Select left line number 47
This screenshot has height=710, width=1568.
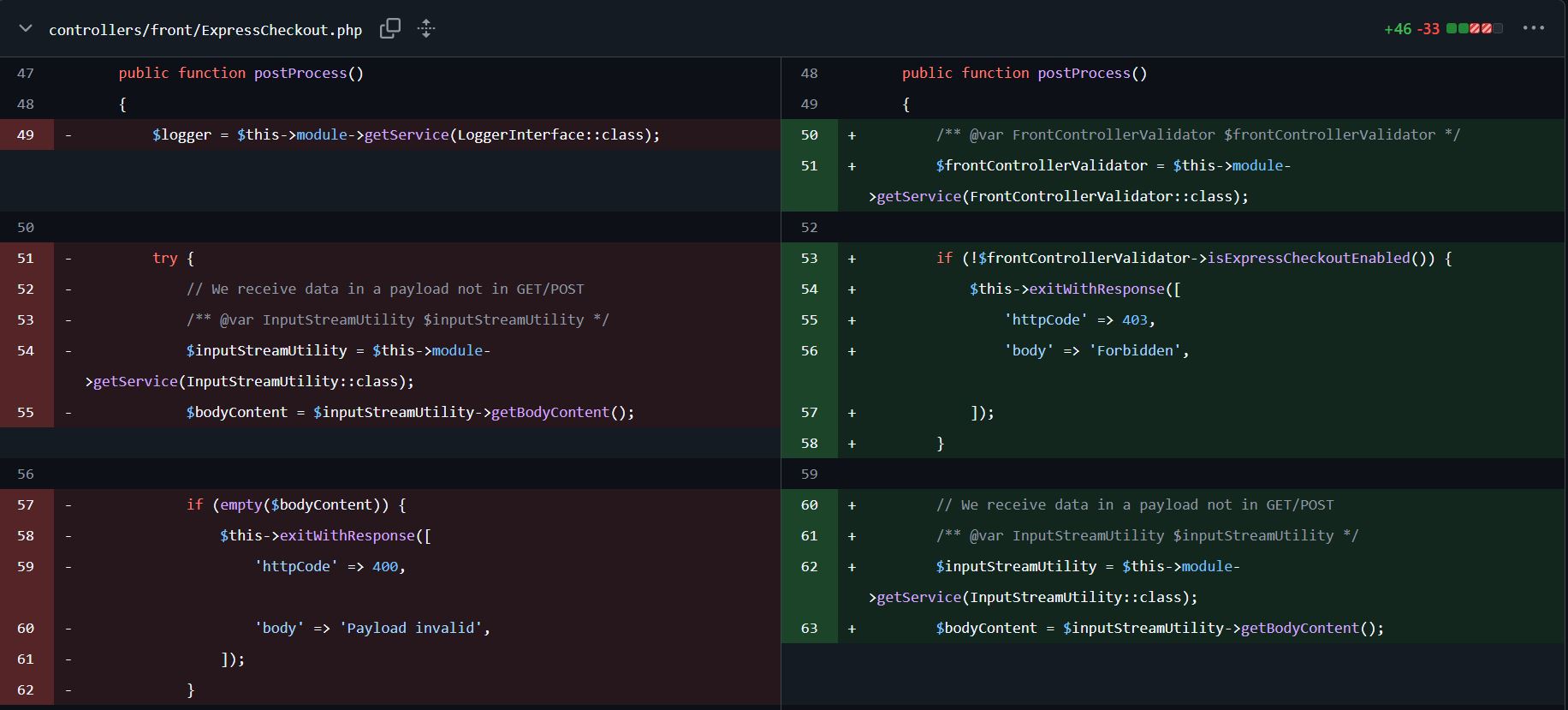tap(26, 73)
